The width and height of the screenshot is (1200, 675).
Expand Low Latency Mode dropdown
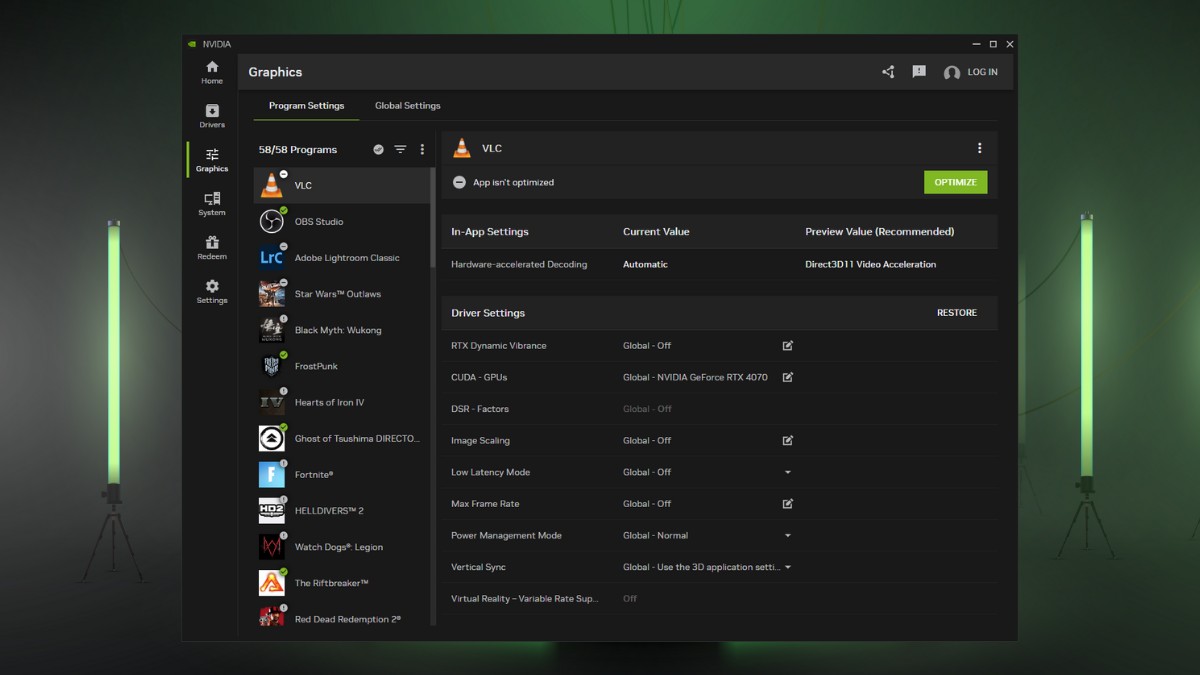click(x=788, y=472)
